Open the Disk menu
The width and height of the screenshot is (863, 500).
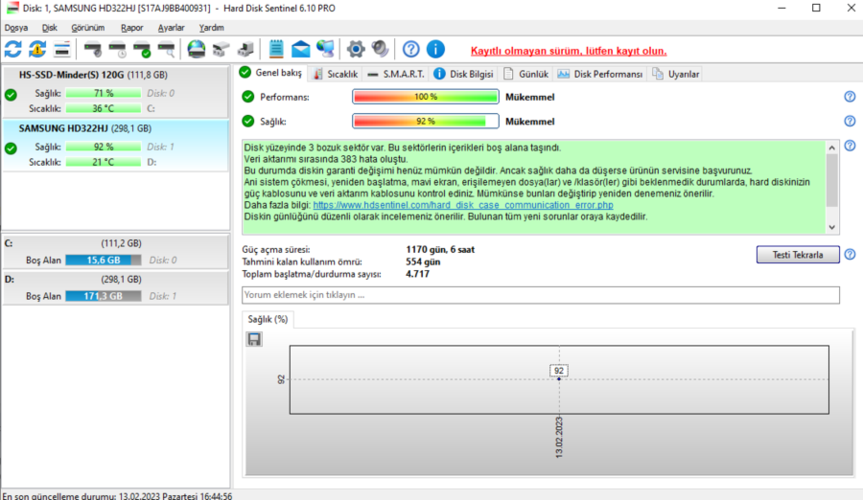[x=50, y=28]
